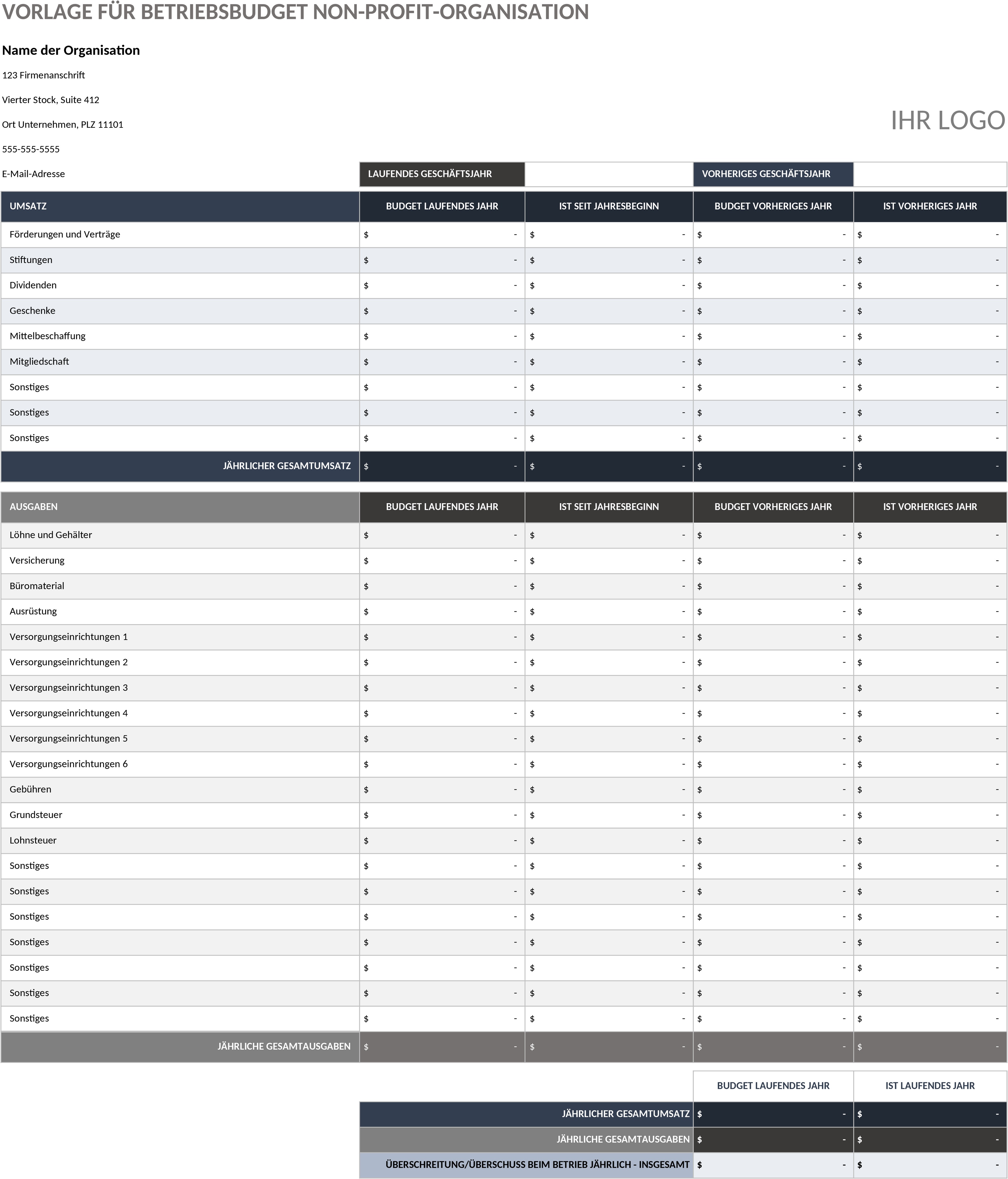Screen dimensions: 1008x1179
Task: Click the empty Vorheriges Geschäftsjahr input cell
Action: pyautogui.click(x=930, y=174)
